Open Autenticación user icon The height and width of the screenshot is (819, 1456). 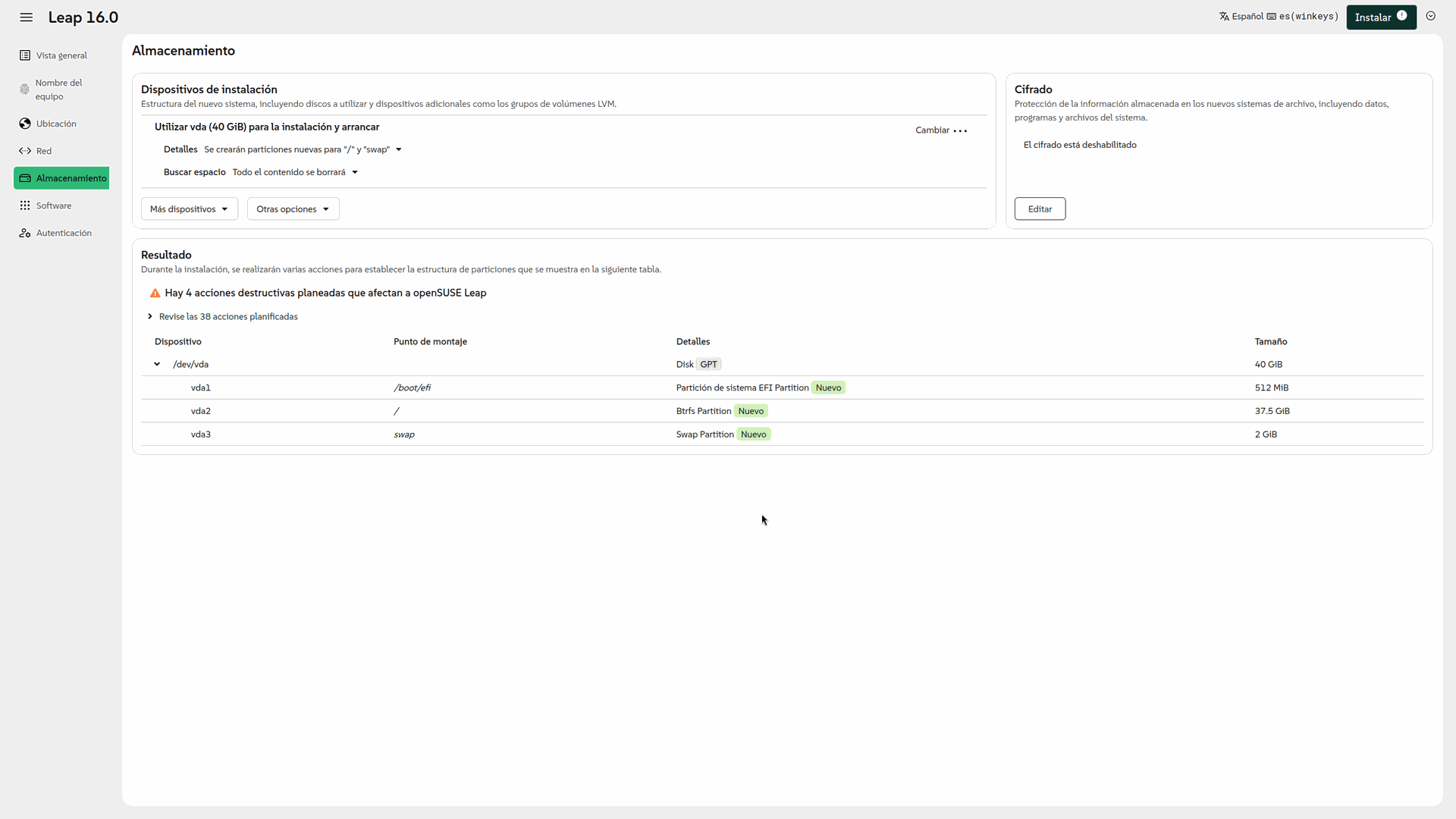[x=25, y=233]
